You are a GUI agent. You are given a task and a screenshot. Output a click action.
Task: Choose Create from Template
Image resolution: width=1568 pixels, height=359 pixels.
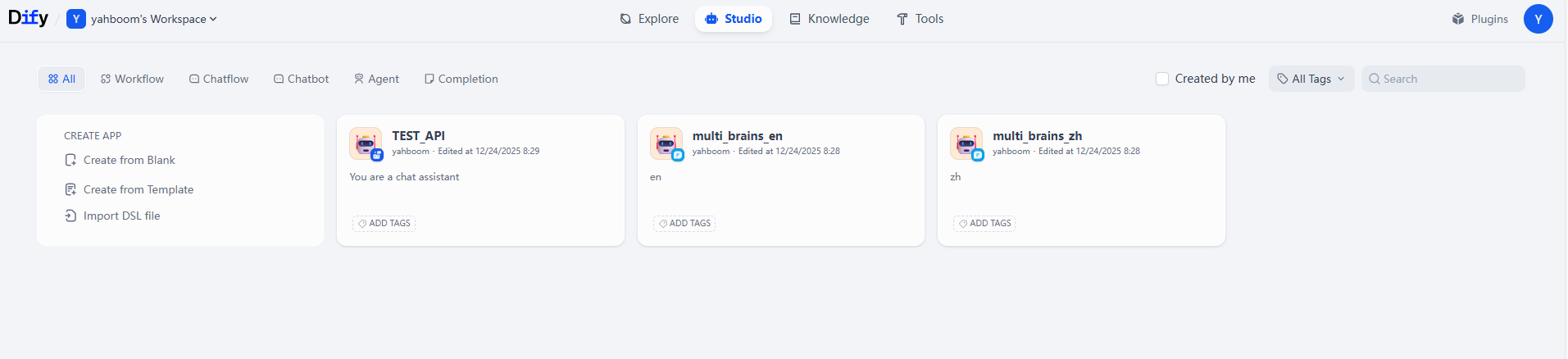tap(130, 189)
